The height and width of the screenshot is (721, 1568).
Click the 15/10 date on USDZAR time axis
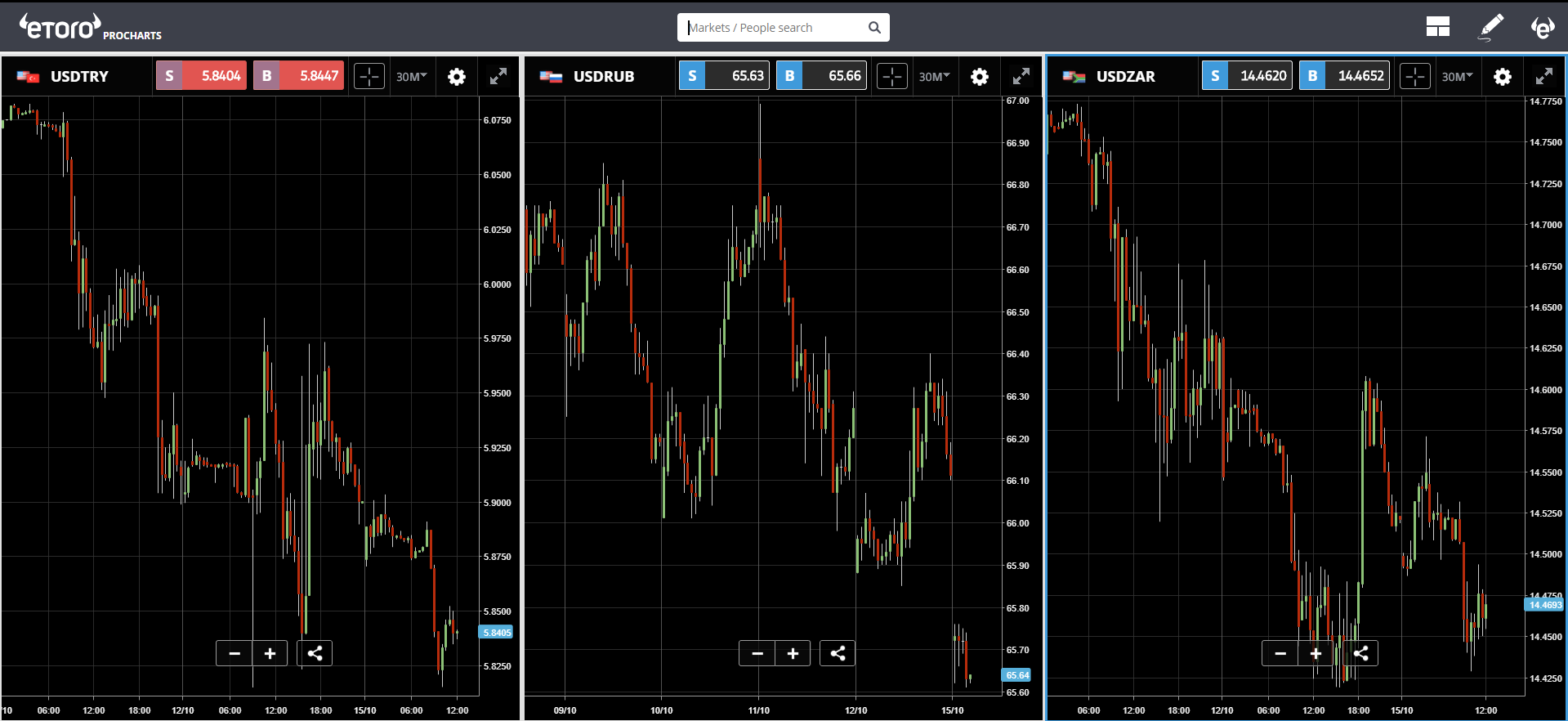(1402, 710)
